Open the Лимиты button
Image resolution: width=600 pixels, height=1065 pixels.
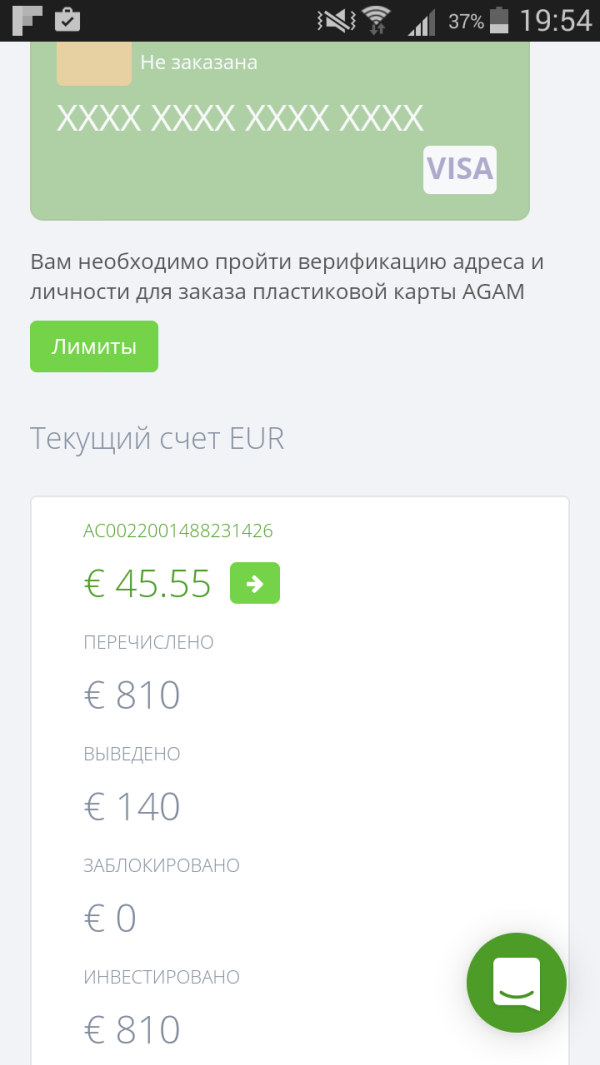[x=94, y=347]
